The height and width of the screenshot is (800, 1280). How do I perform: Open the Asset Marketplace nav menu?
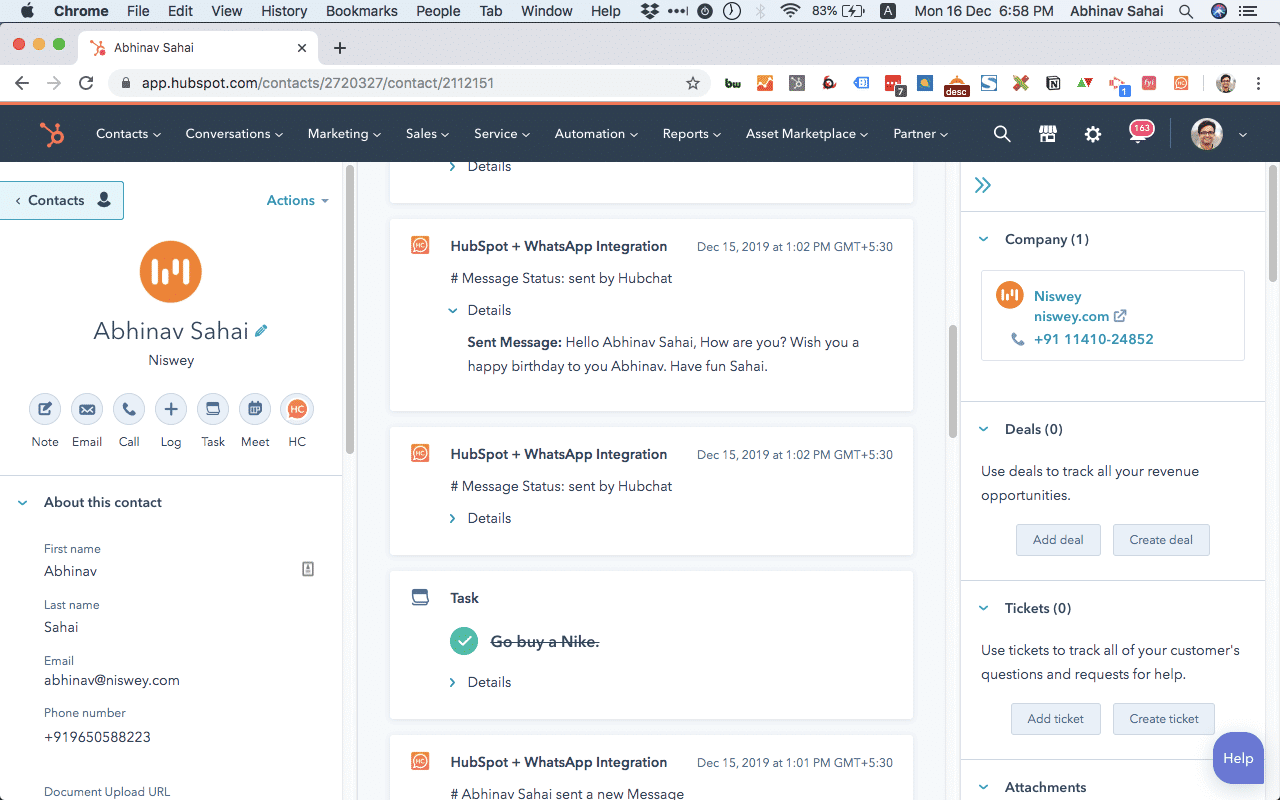(x=807, y=134)
